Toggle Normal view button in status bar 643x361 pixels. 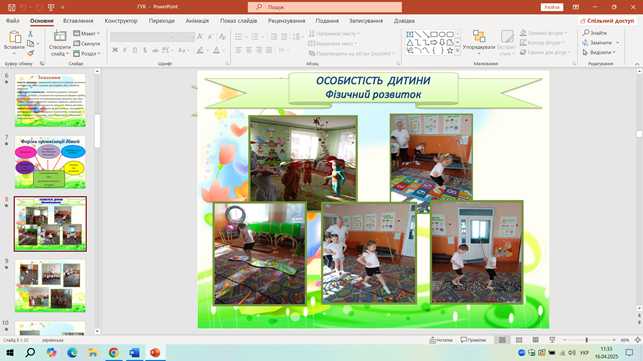pyautogui.click(x=502, y=340)
